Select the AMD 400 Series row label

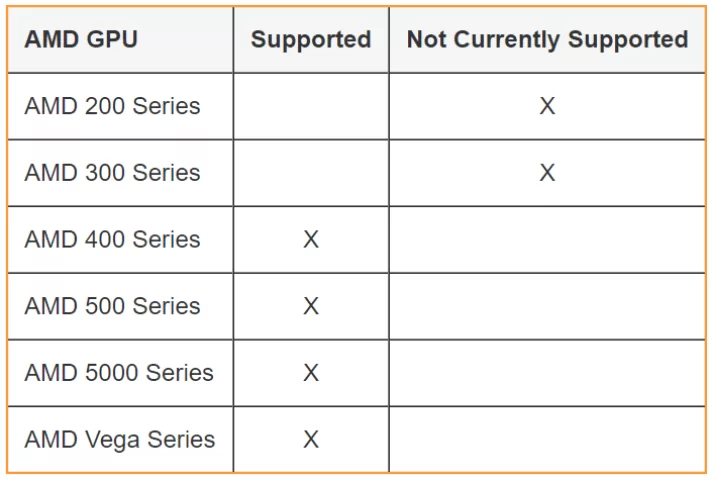(x=112, y=240)
